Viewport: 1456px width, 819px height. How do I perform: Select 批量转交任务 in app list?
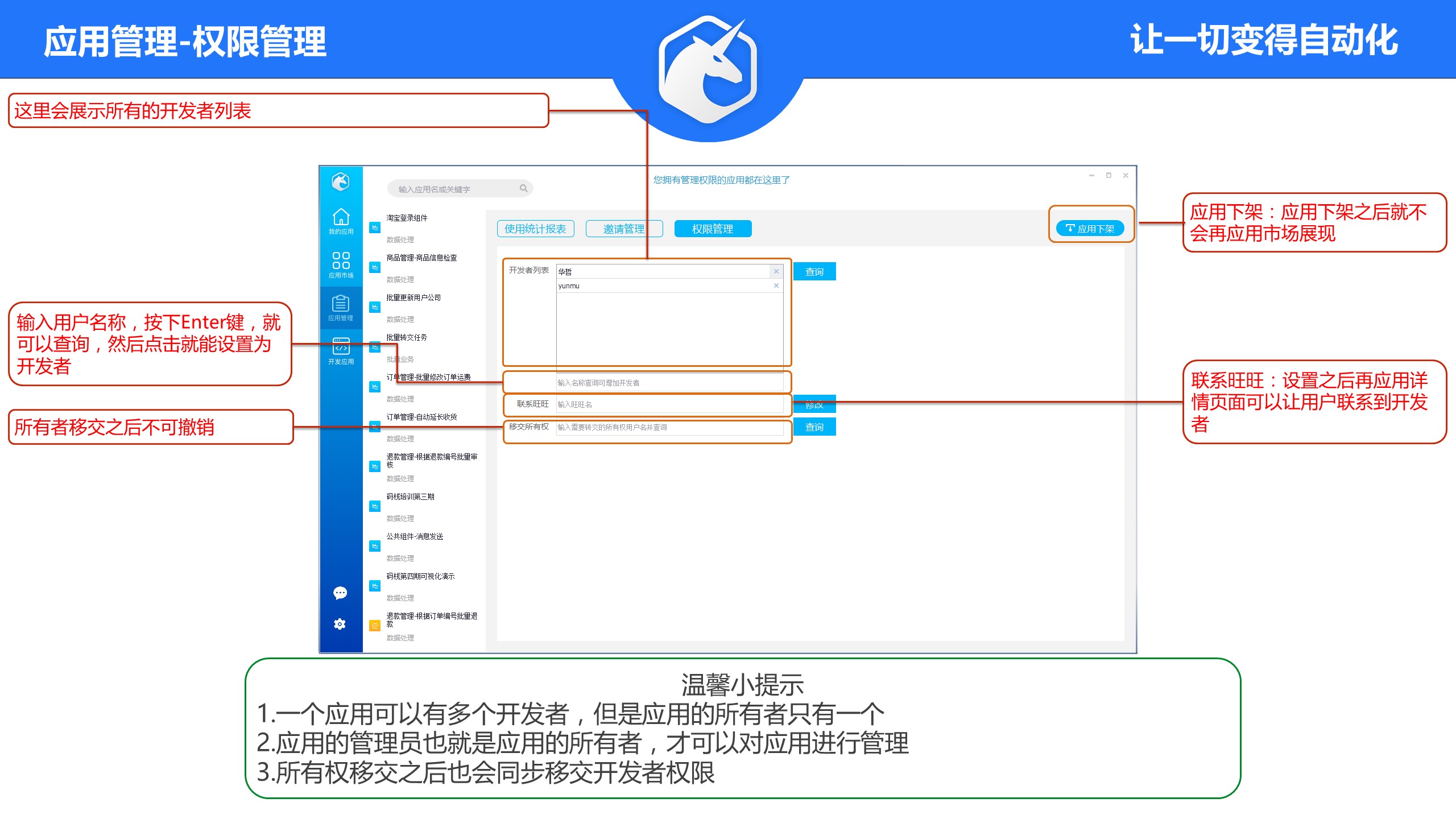(407, 337)
